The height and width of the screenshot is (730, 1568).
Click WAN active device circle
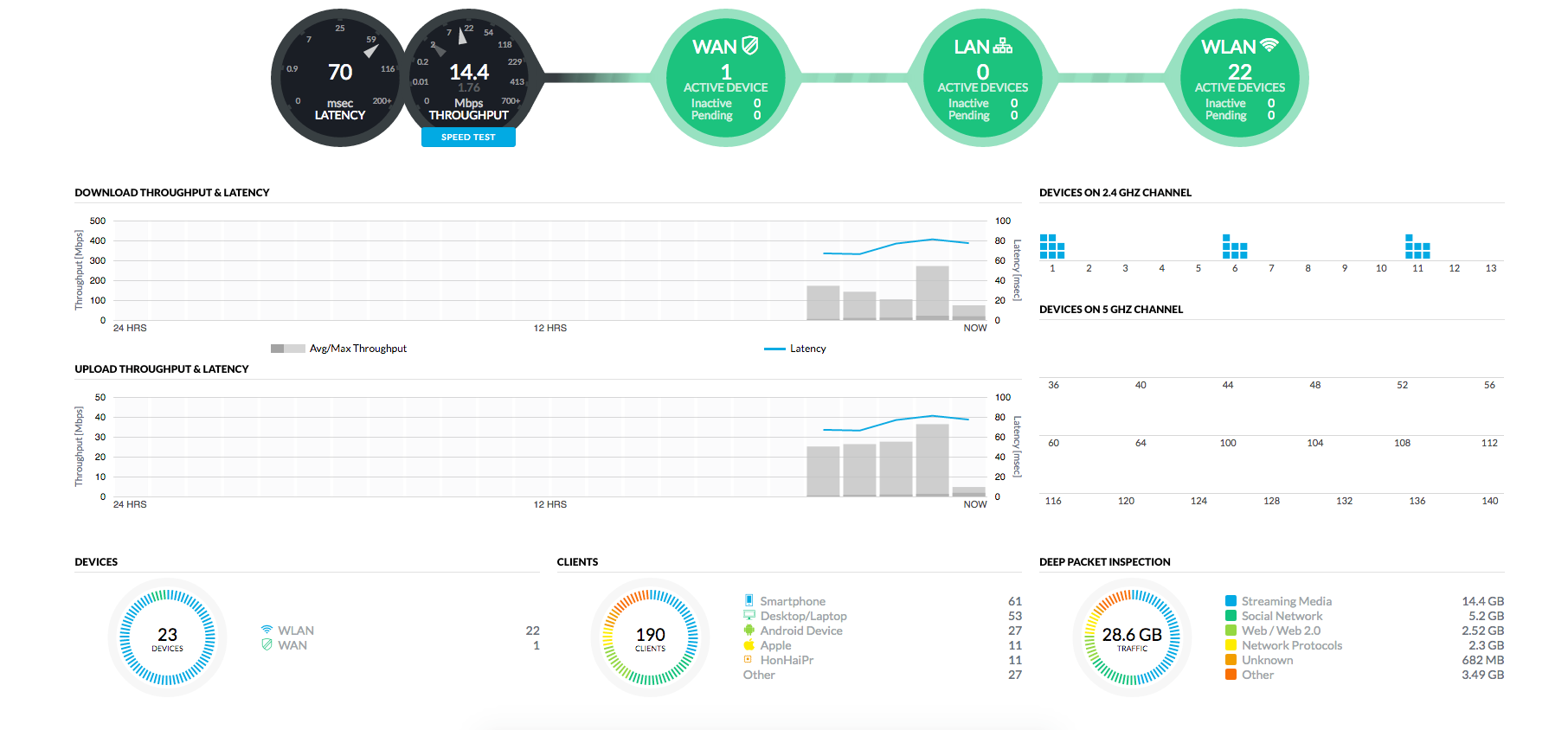(725, 78)
